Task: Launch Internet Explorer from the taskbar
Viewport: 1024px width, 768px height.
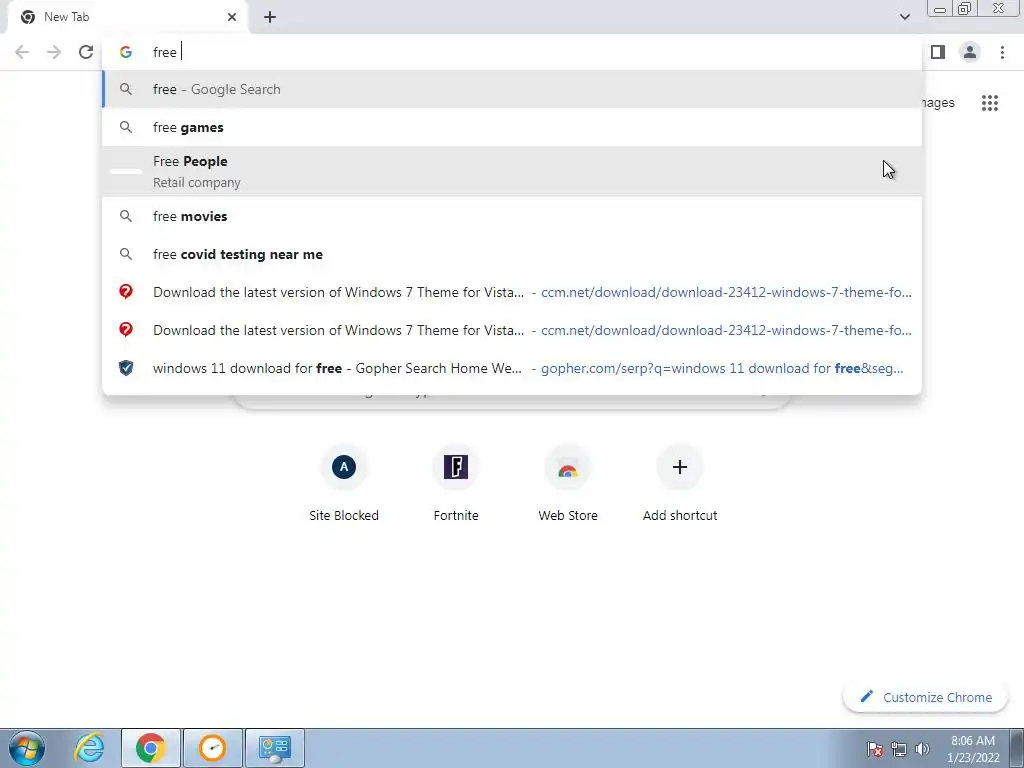Action: pyautogui.click(x=89, y=748)
